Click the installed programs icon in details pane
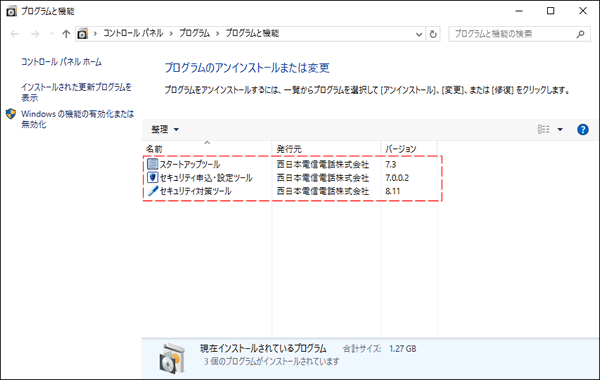The image size is (600, 380). tap(172, 358)
